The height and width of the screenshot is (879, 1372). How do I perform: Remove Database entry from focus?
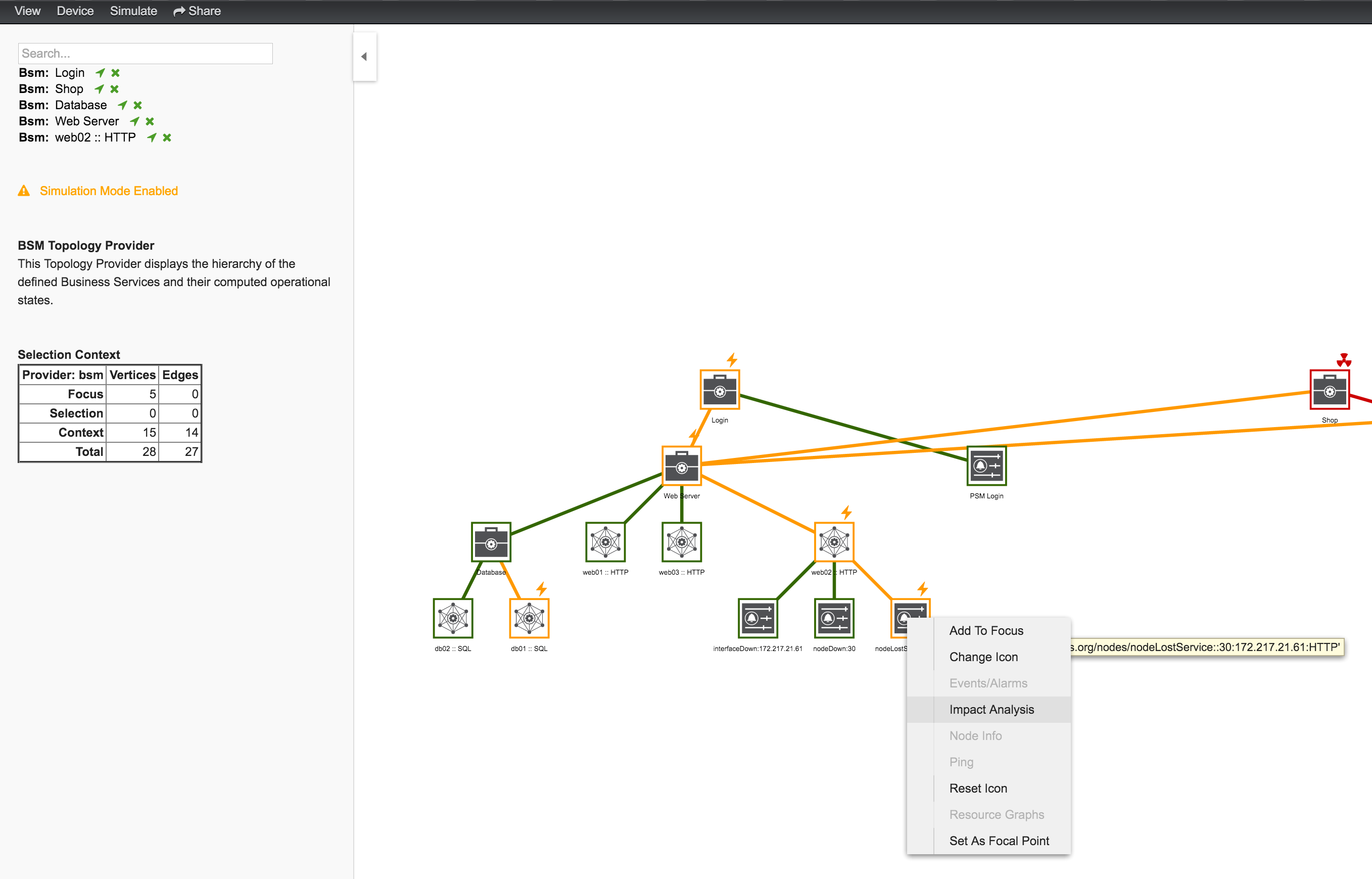(137, 105)
